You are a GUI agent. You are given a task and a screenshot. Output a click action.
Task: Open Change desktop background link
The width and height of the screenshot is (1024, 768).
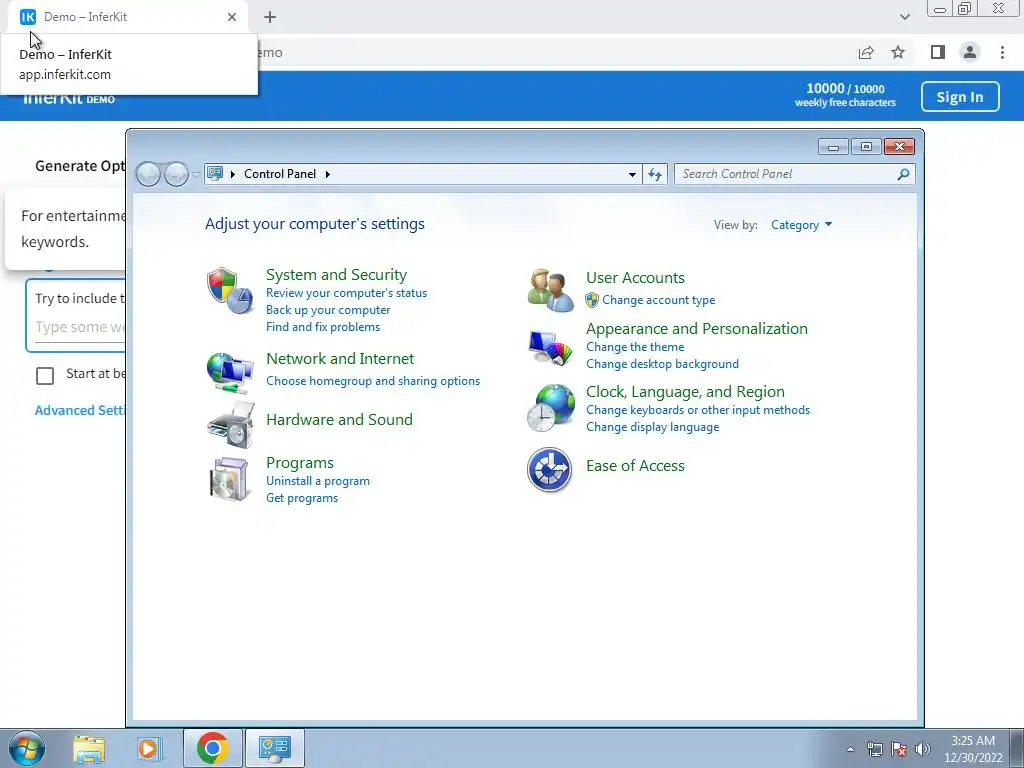[662, 364]
